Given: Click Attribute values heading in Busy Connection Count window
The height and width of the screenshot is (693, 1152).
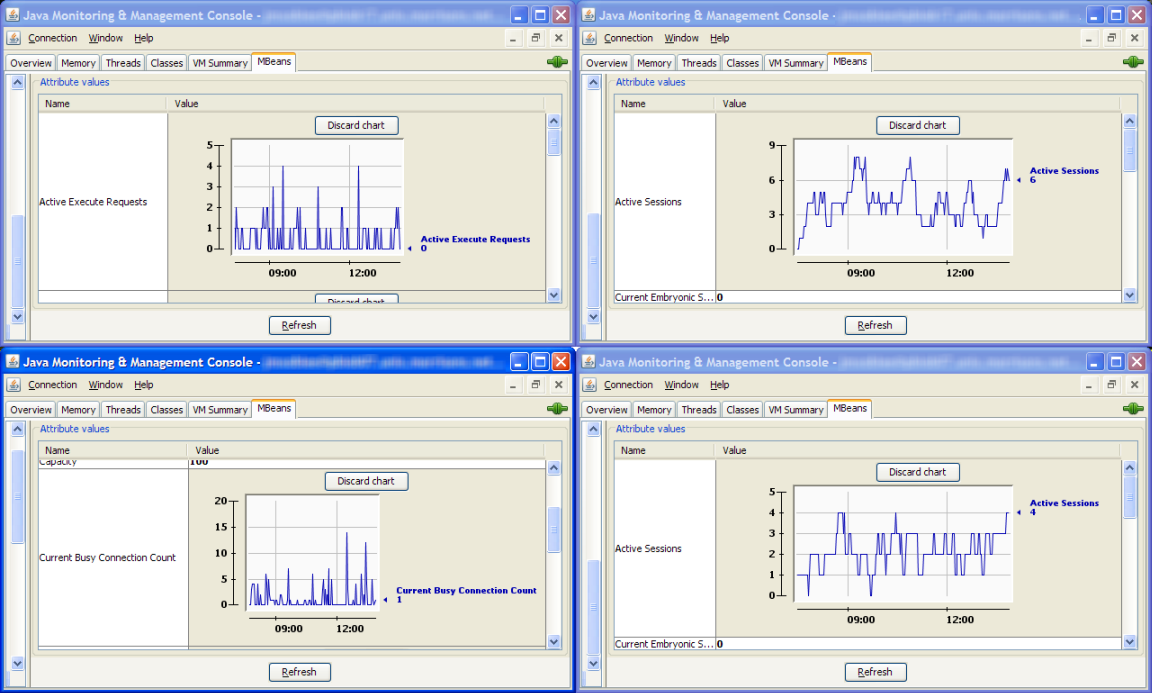Looking at the screenshot, I should click(x=75, y=429).
